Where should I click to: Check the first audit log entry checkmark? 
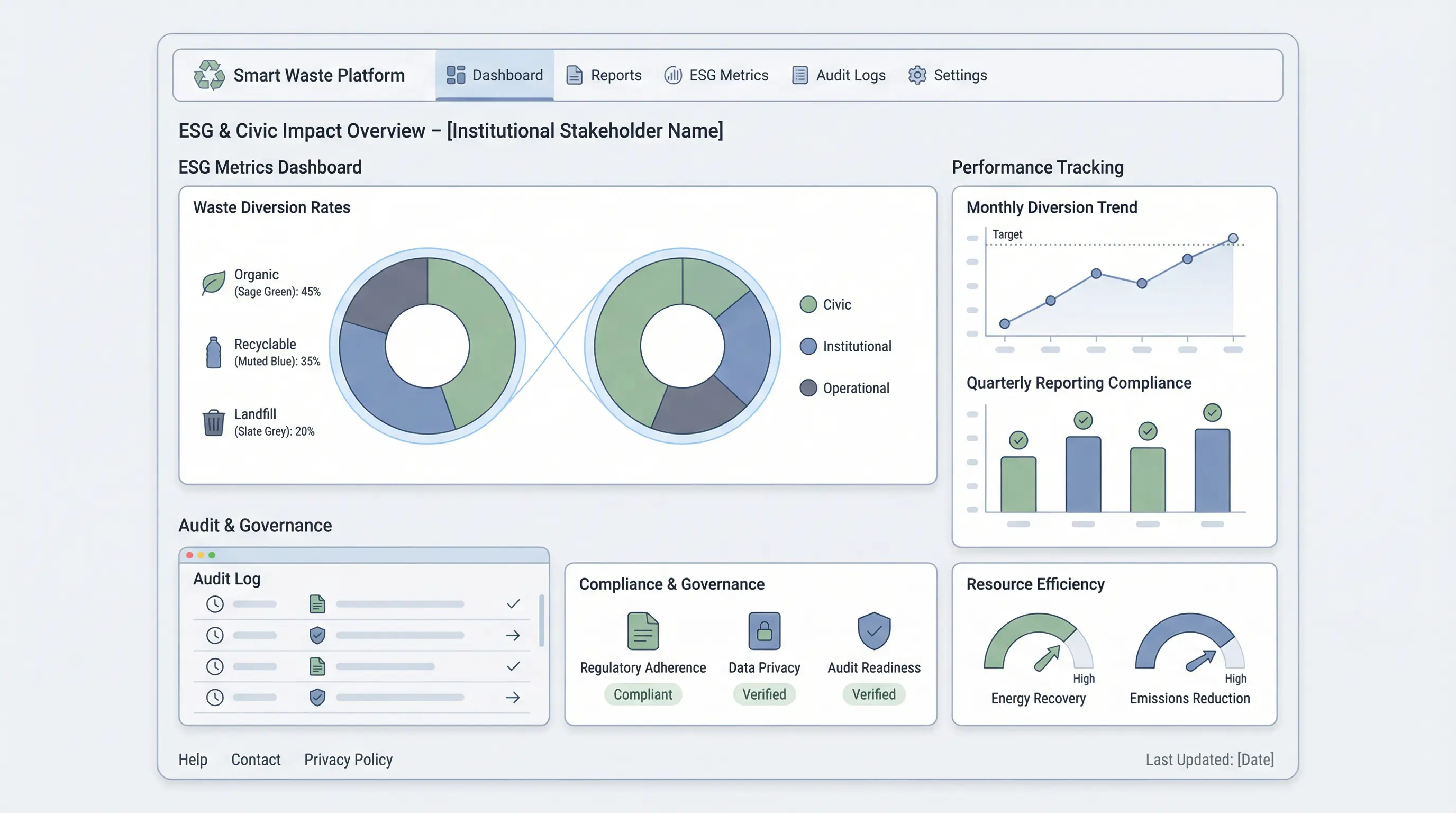[x=513, y=604]
